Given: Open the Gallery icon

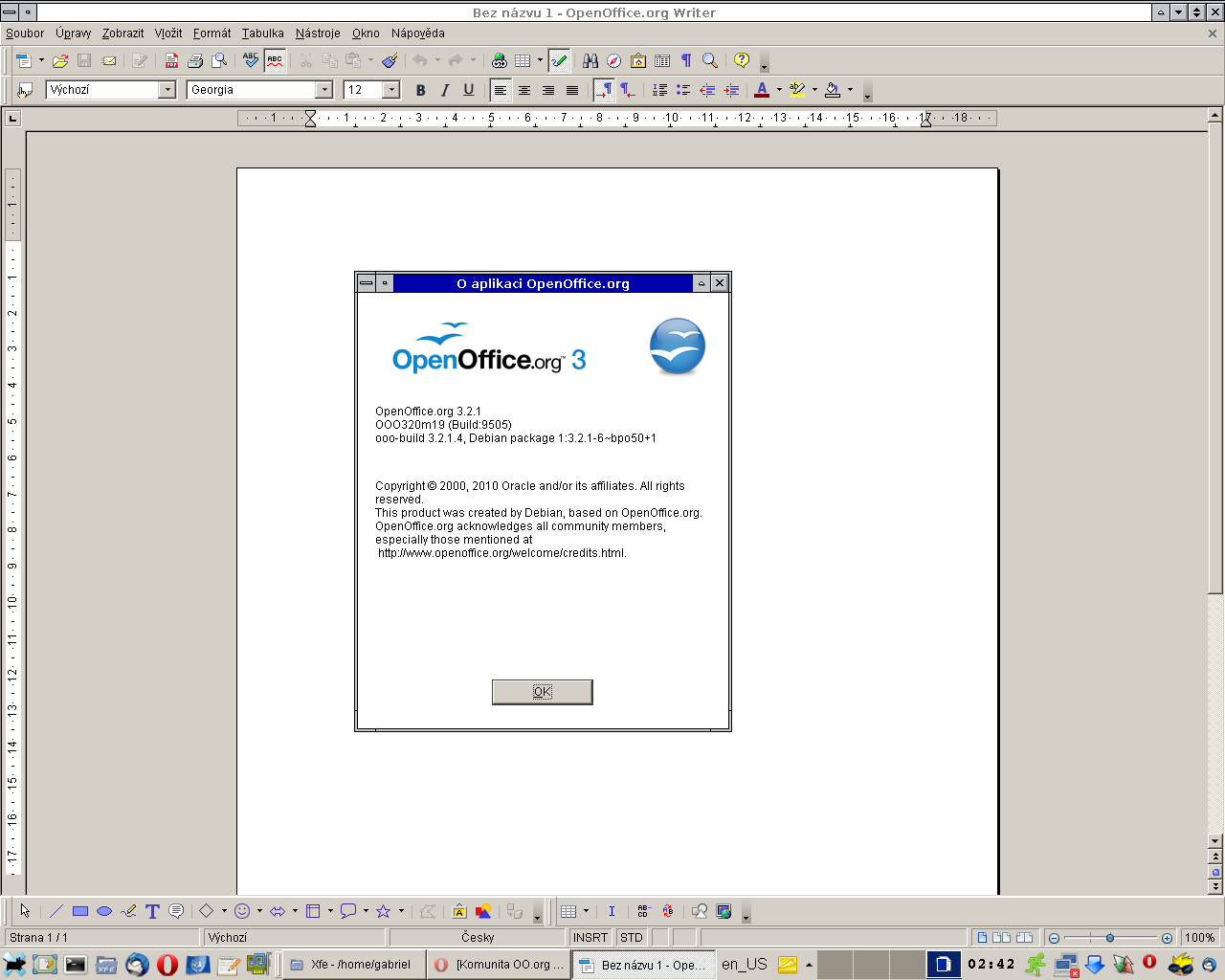Looking at the screenshot, I should coord(638,60).
